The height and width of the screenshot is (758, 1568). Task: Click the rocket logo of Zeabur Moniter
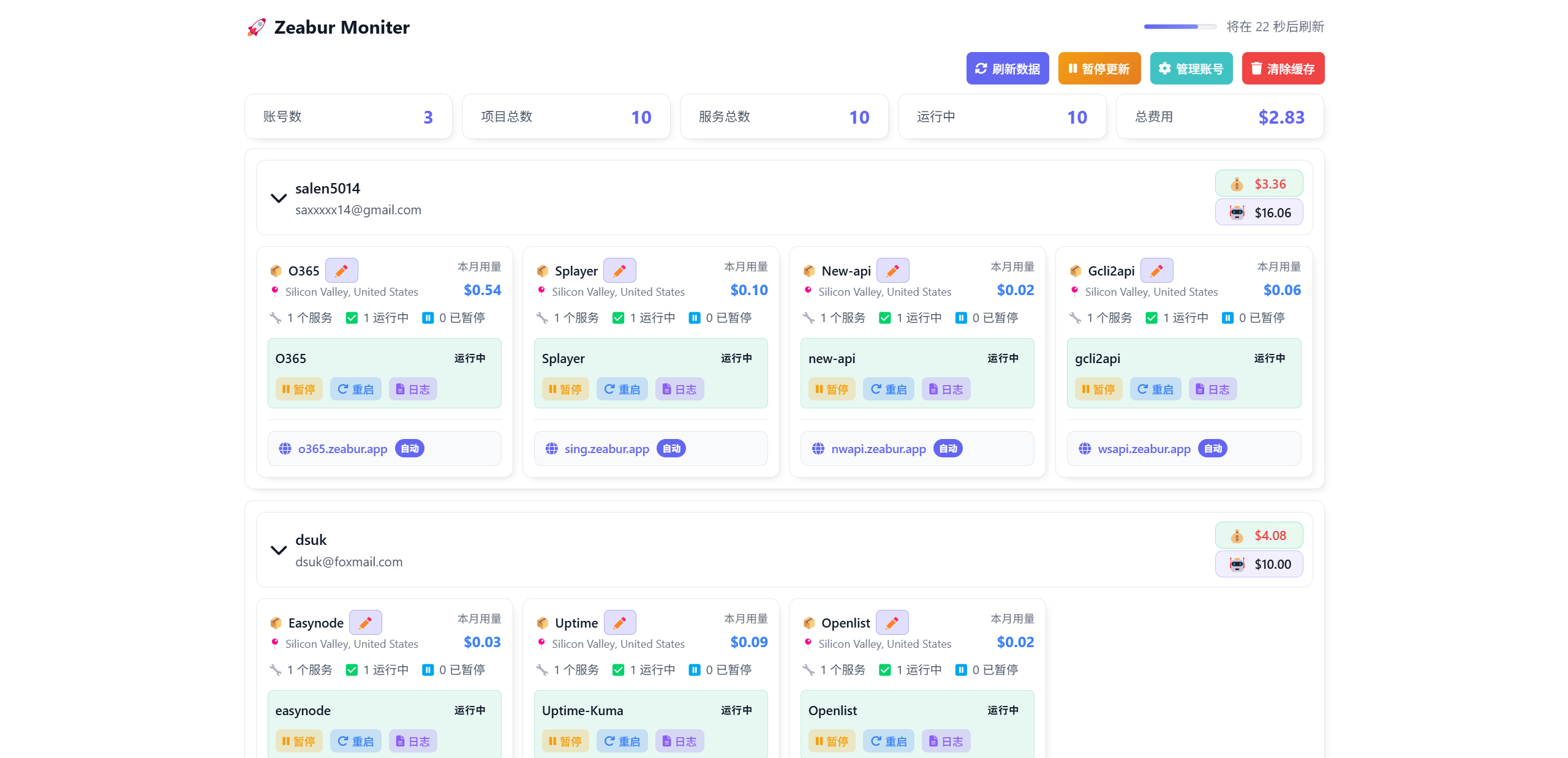click(256, 28)
